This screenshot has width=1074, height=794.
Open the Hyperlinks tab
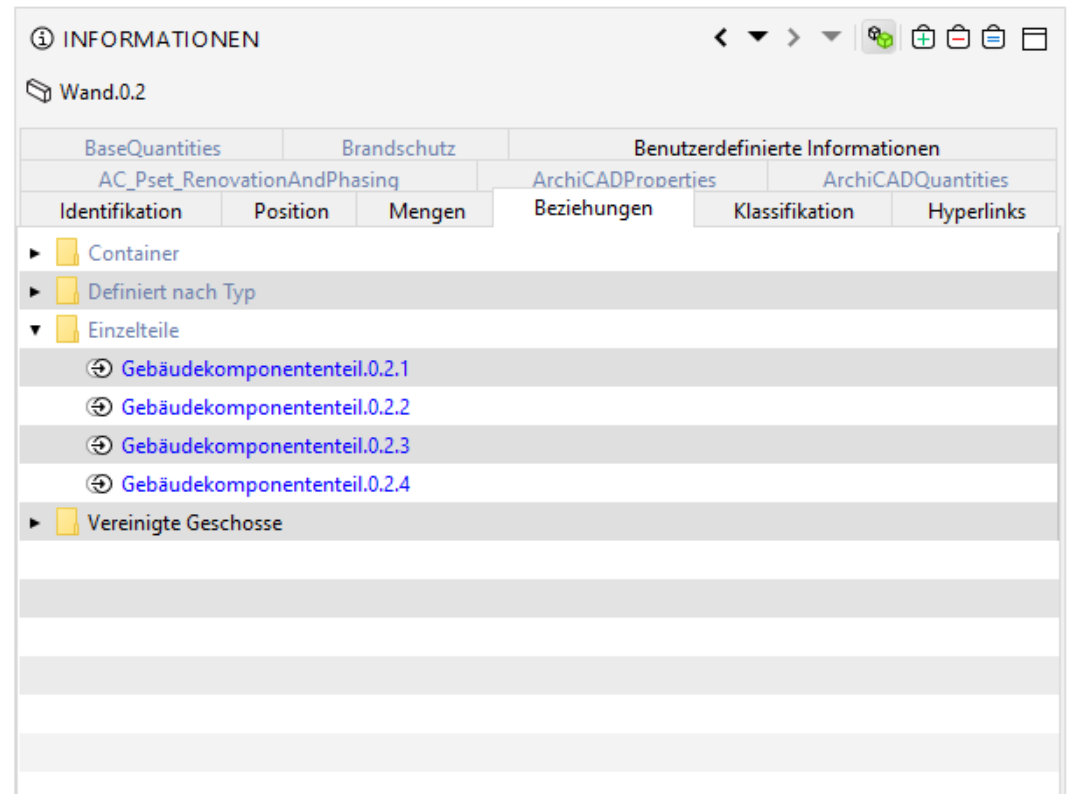(x=976, y=210)
